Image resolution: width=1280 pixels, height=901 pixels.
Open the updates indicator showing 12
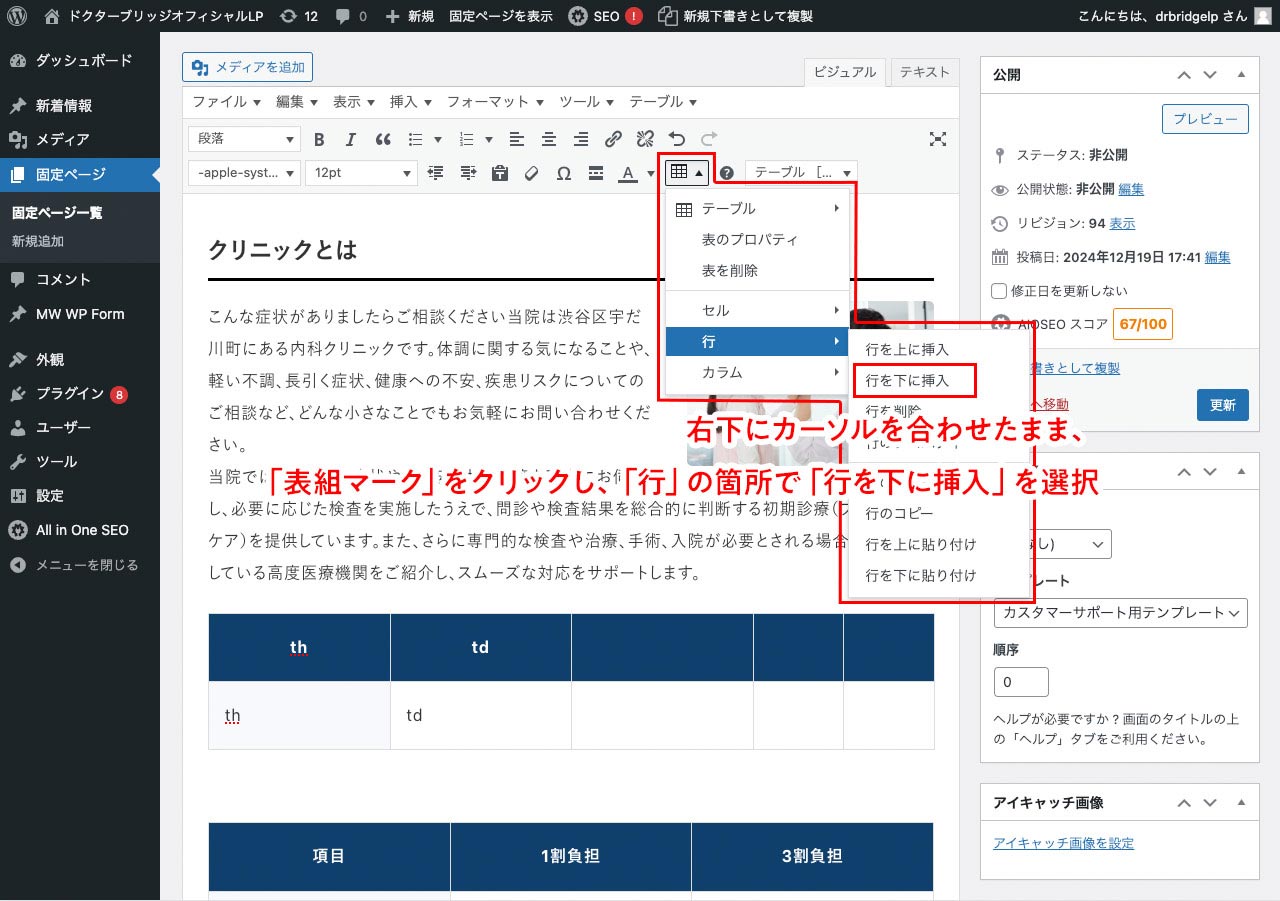coord(299,16)
